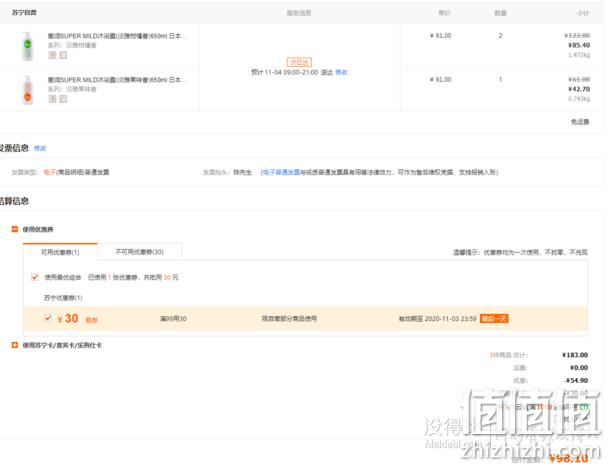Click the 0.743kg weight text
610x468 pixels.
(579, 99)
